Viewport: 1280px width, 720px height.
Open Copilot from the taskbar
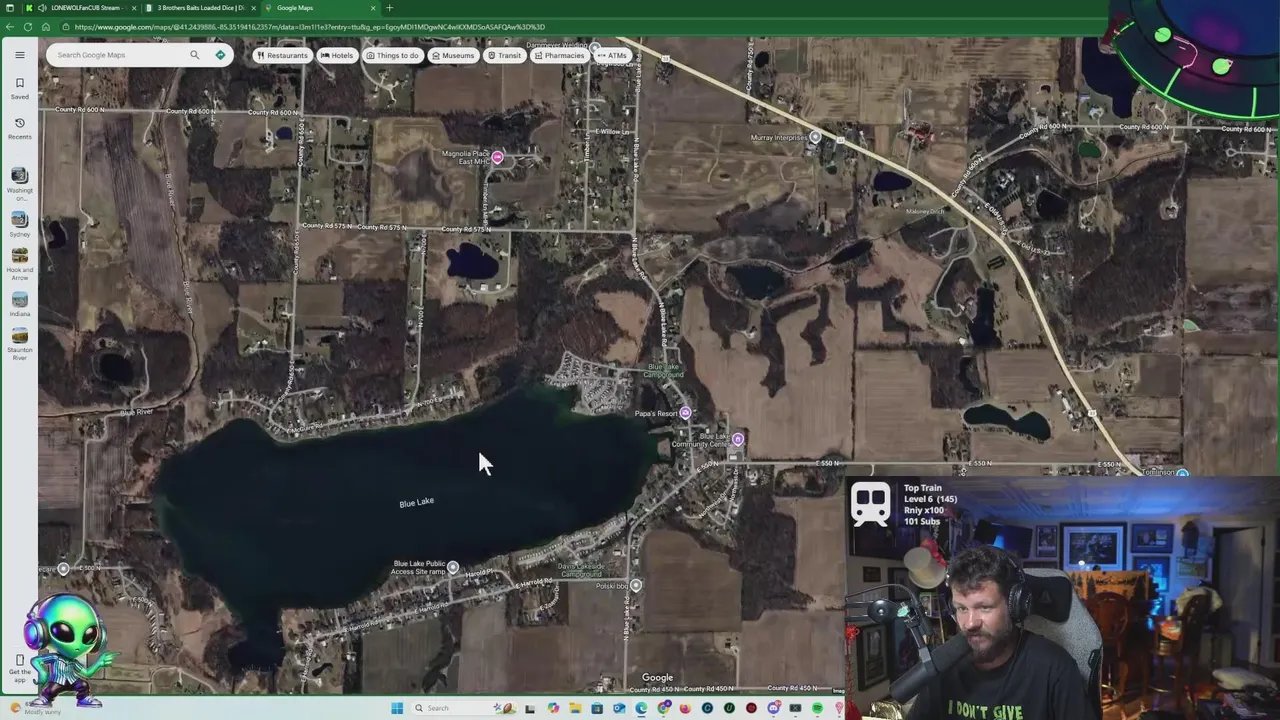(x=553, y=708)
